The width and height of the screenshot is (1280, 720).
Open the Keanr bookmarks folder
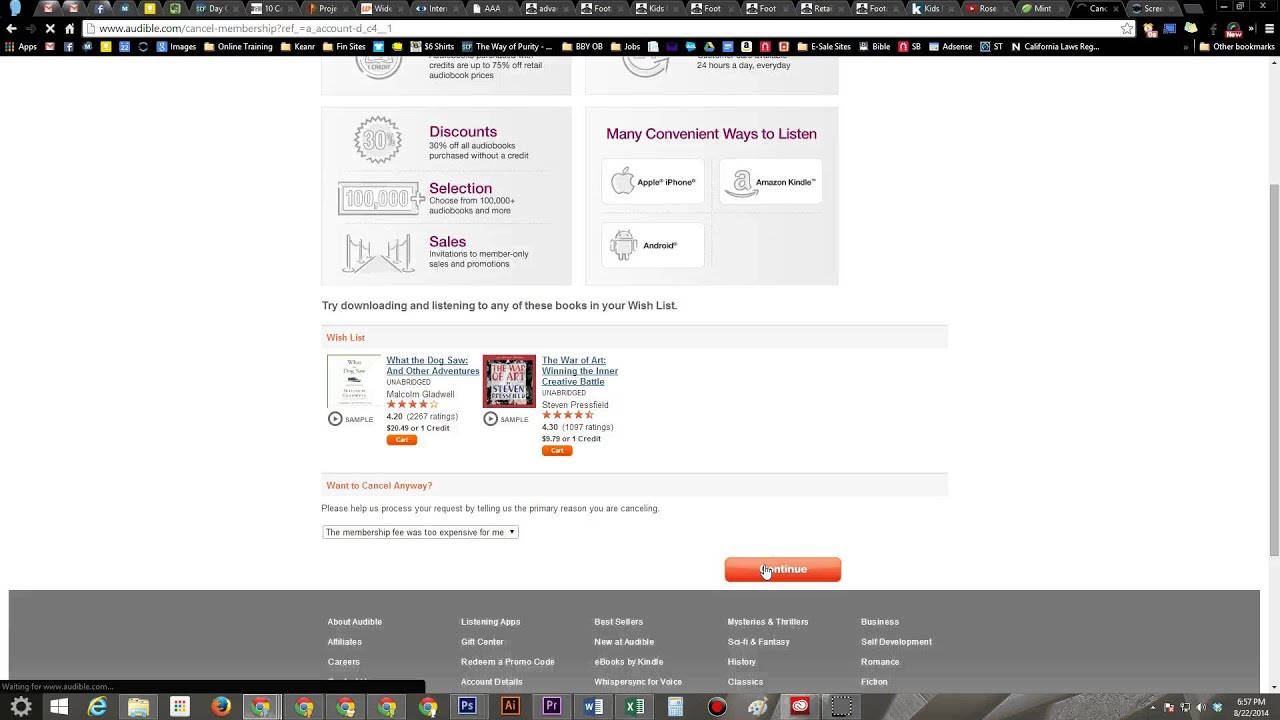coord(298,47)
